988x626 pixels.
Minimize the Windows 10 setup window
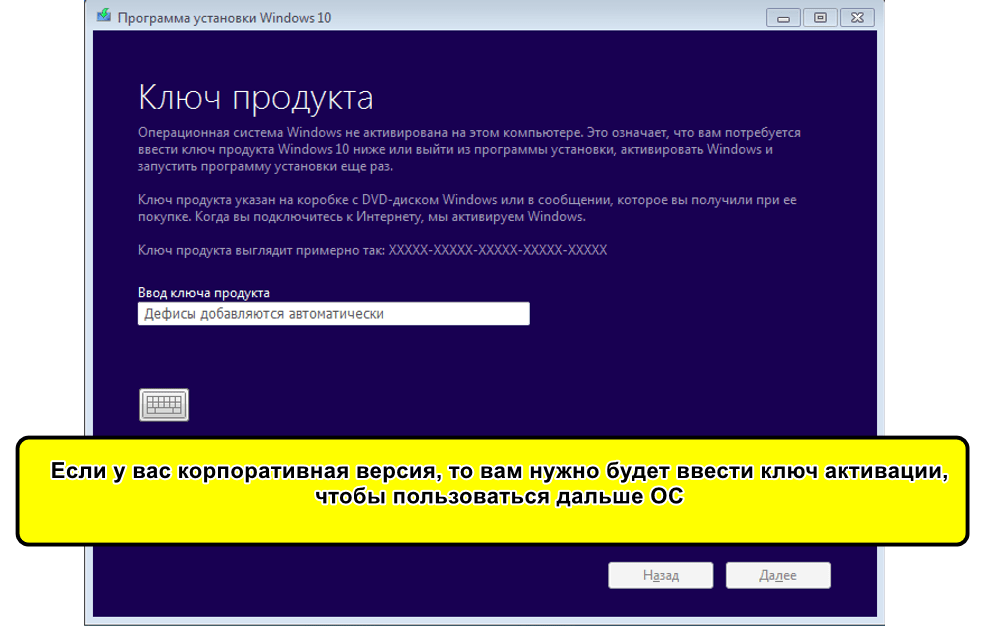coord(783,17)
